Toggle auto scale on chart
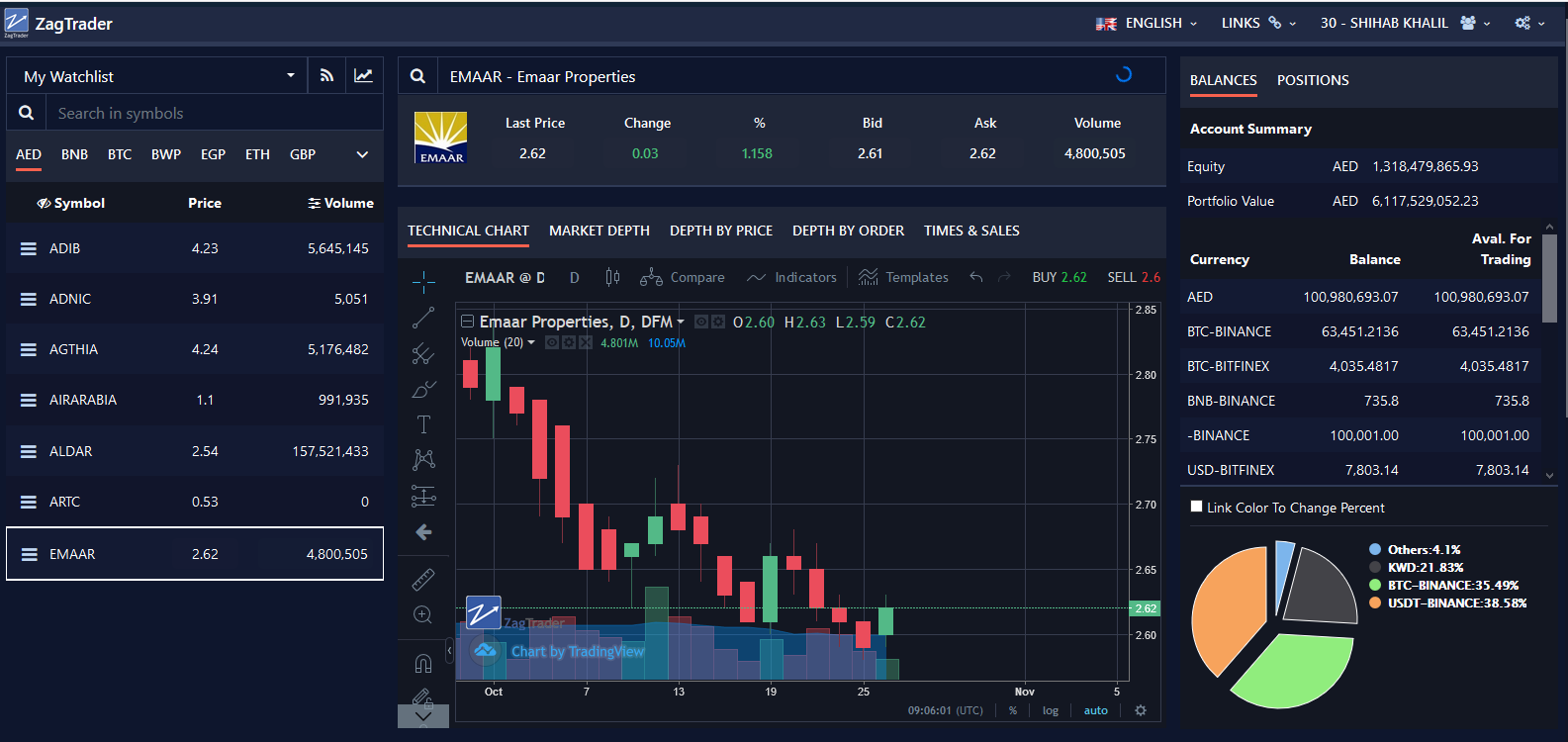Viewport: 1568px width, 742px height. [x=1096, y=710]
